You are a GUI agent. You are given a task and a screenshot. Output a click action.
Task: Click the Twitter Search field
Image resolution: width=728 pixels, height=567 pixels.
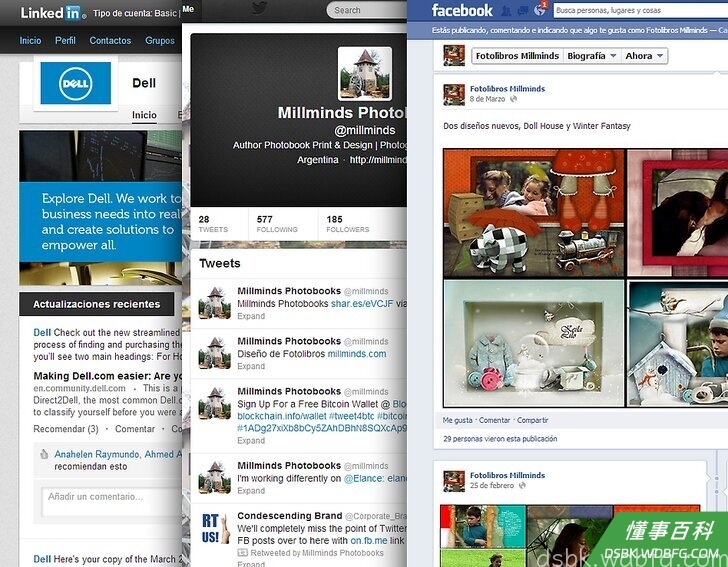click(367, 10)
